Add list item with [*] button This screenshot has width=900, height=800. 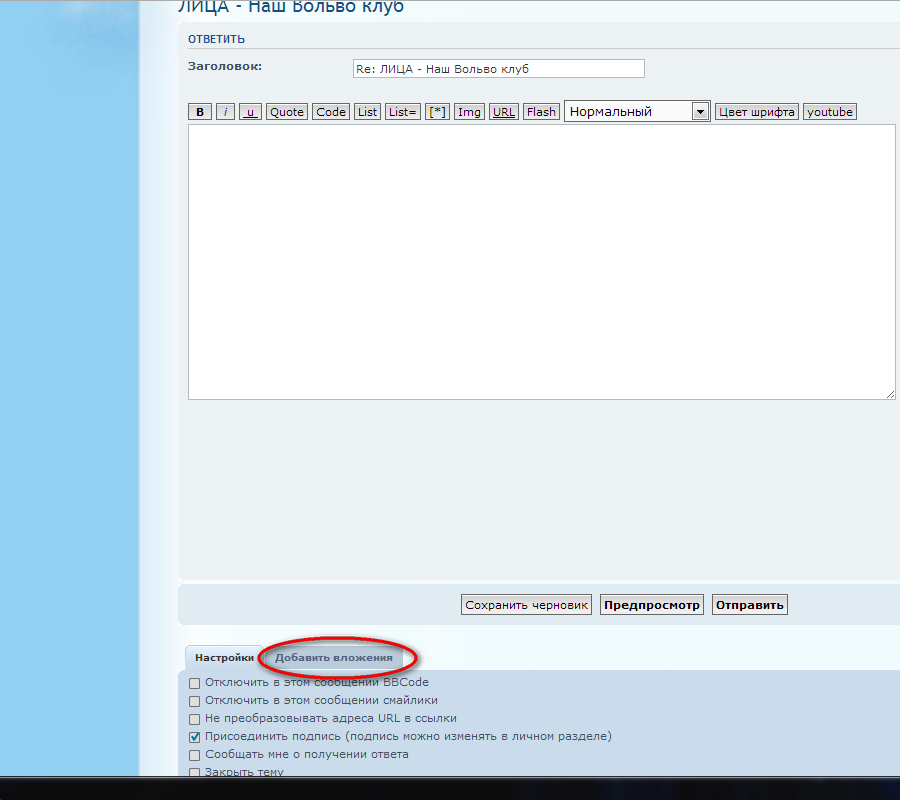(x=438, y=112)
